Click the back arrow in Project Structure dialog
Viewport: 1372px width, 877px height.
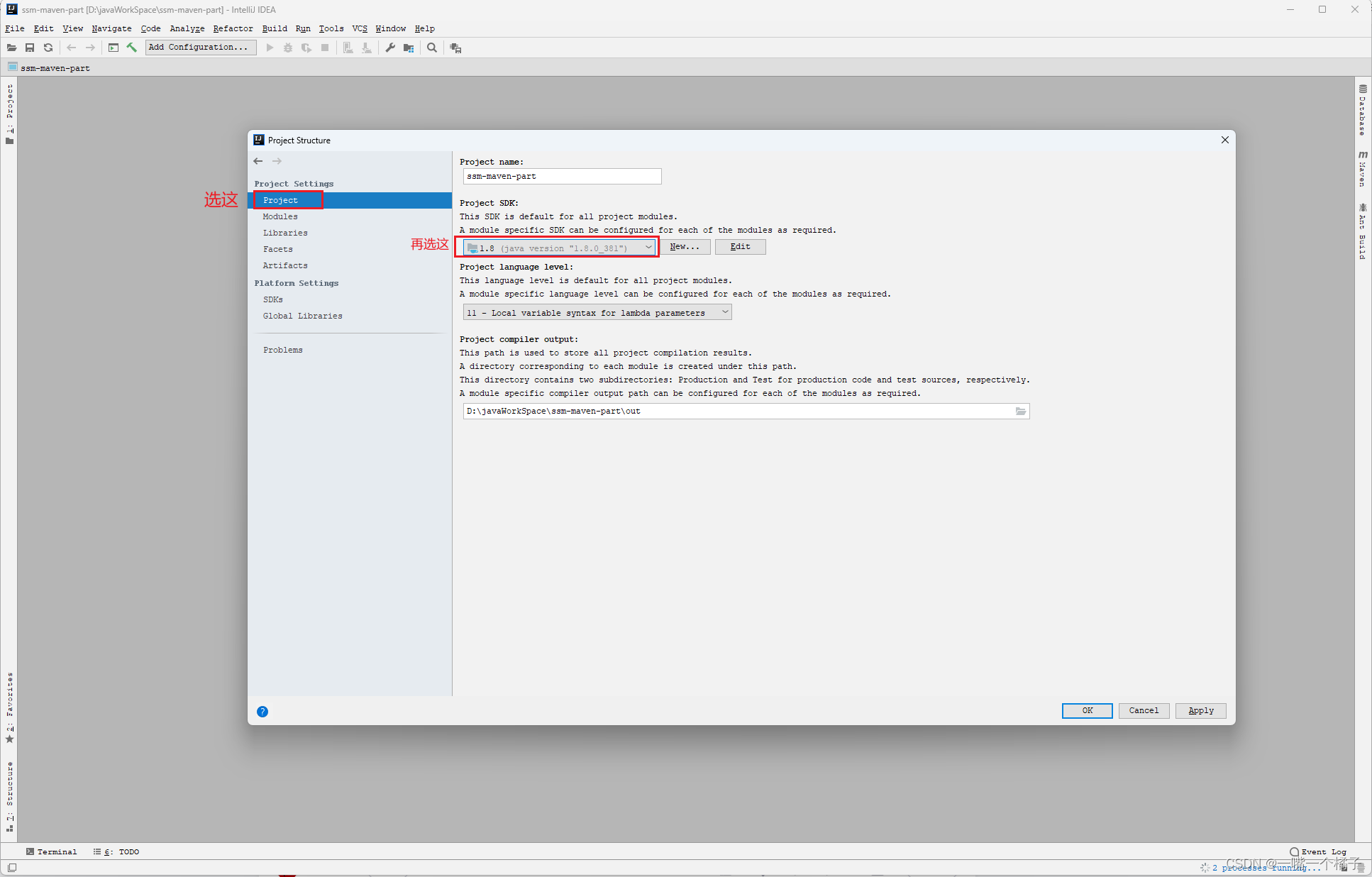258,161
